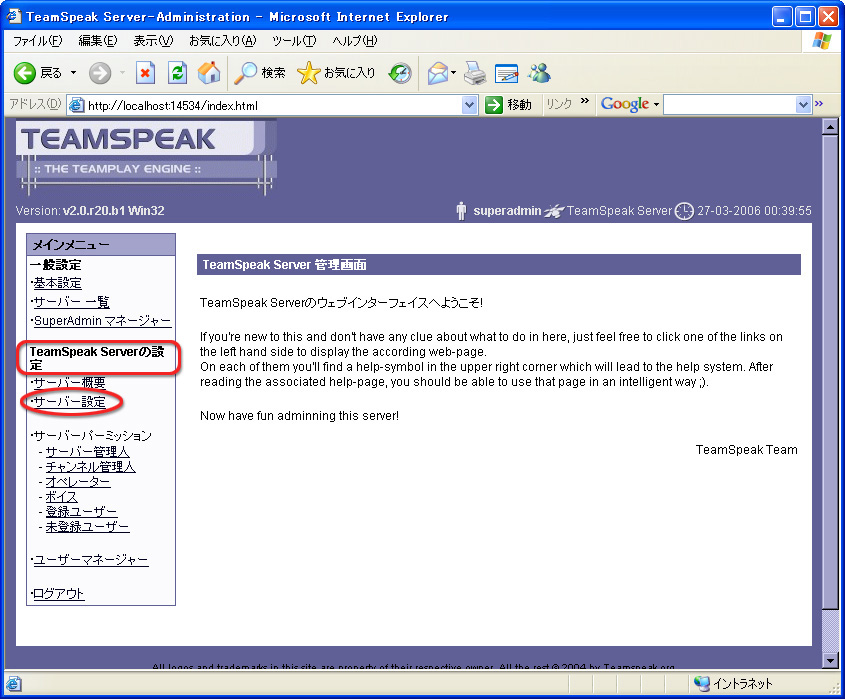Click the vertical scrollbar thumb
This screenshot has height=699, width=845.
click(x=830, y=372)
